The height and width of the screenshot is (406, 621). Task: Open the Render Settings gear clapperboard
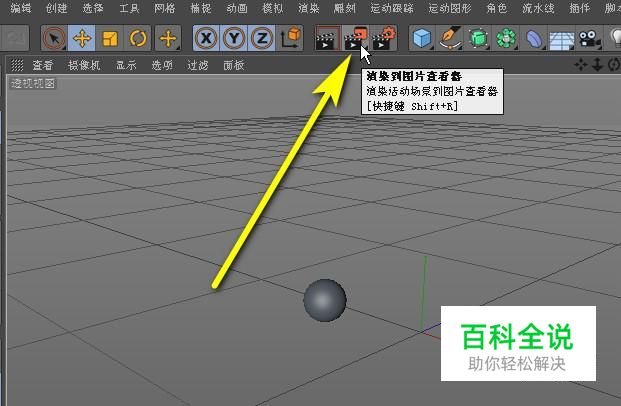383,38
